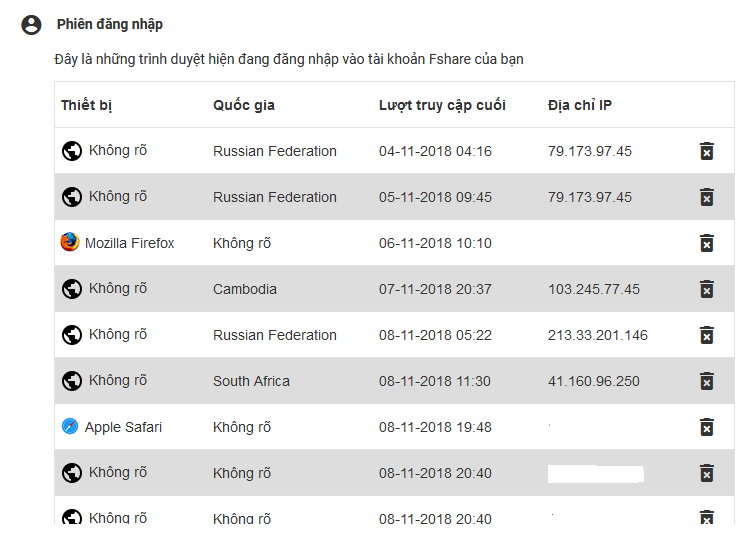Delete the session dated 05-11-2018 09:45
This screenshot has height=545, width=742.
tap(707, 197)
